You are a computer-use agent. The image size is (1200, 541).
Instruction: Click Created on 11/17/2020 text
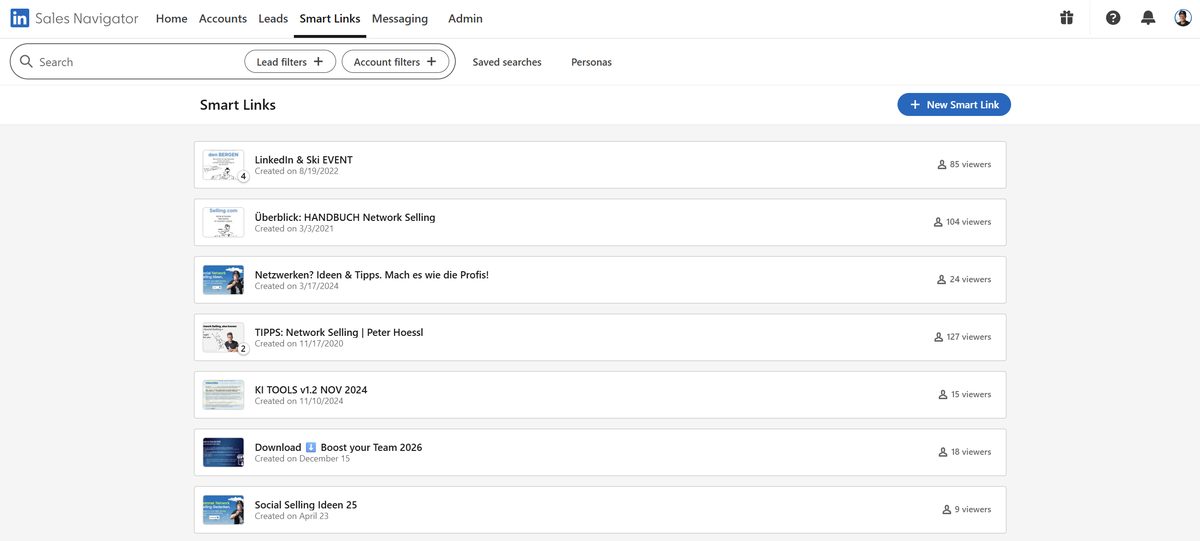299,344
